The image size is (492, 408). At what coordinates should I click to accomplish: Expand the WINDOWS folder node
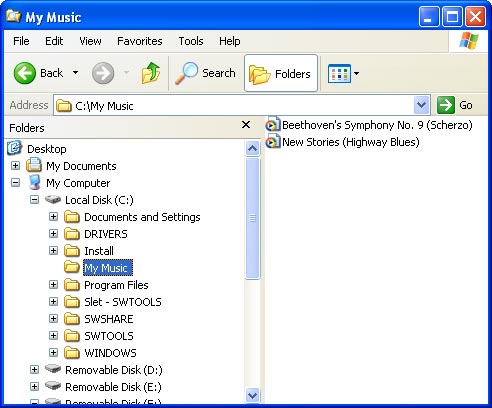[x=53, y=353]
